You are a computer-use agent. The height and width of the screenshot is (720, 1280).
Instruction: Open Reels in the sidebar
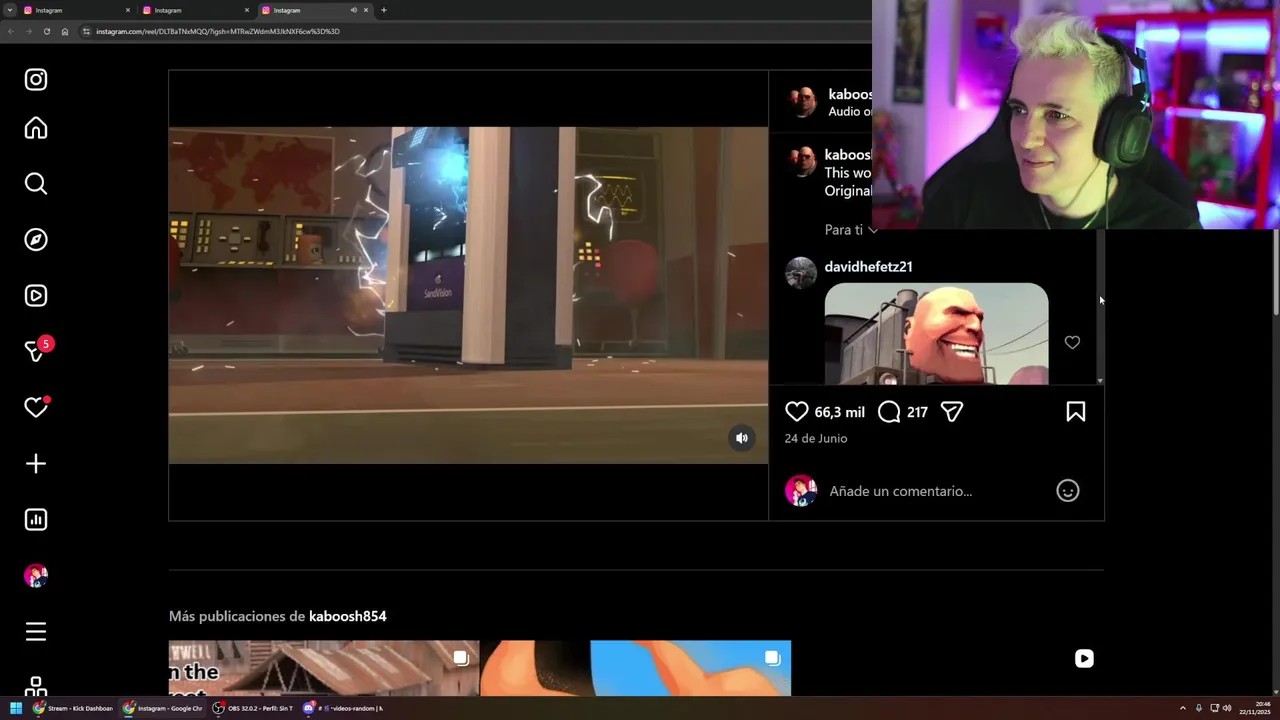point(36,296)
